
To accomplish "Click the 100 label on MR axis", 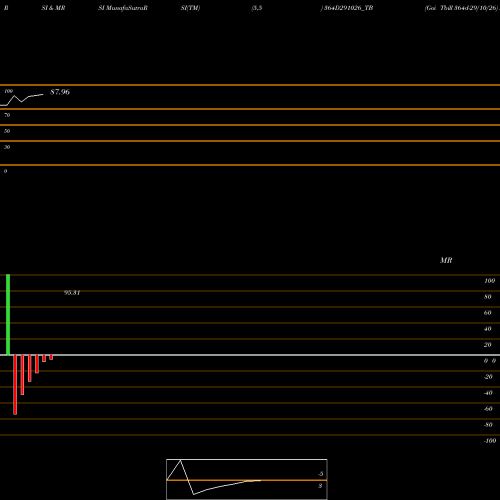I will (x=489, y=281).
